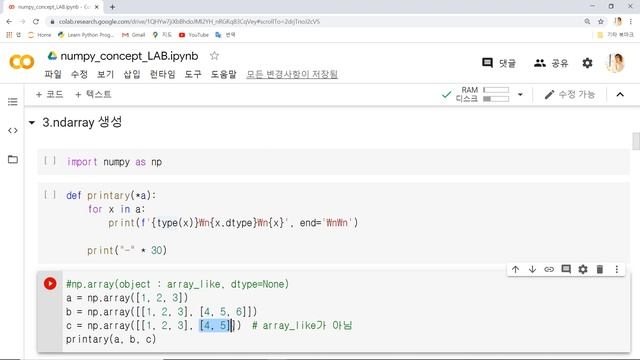Image resolution: width=640 pixels, height=360 pixels.
Task: Click the 디스크 usage bar
Action: (496, 99)
